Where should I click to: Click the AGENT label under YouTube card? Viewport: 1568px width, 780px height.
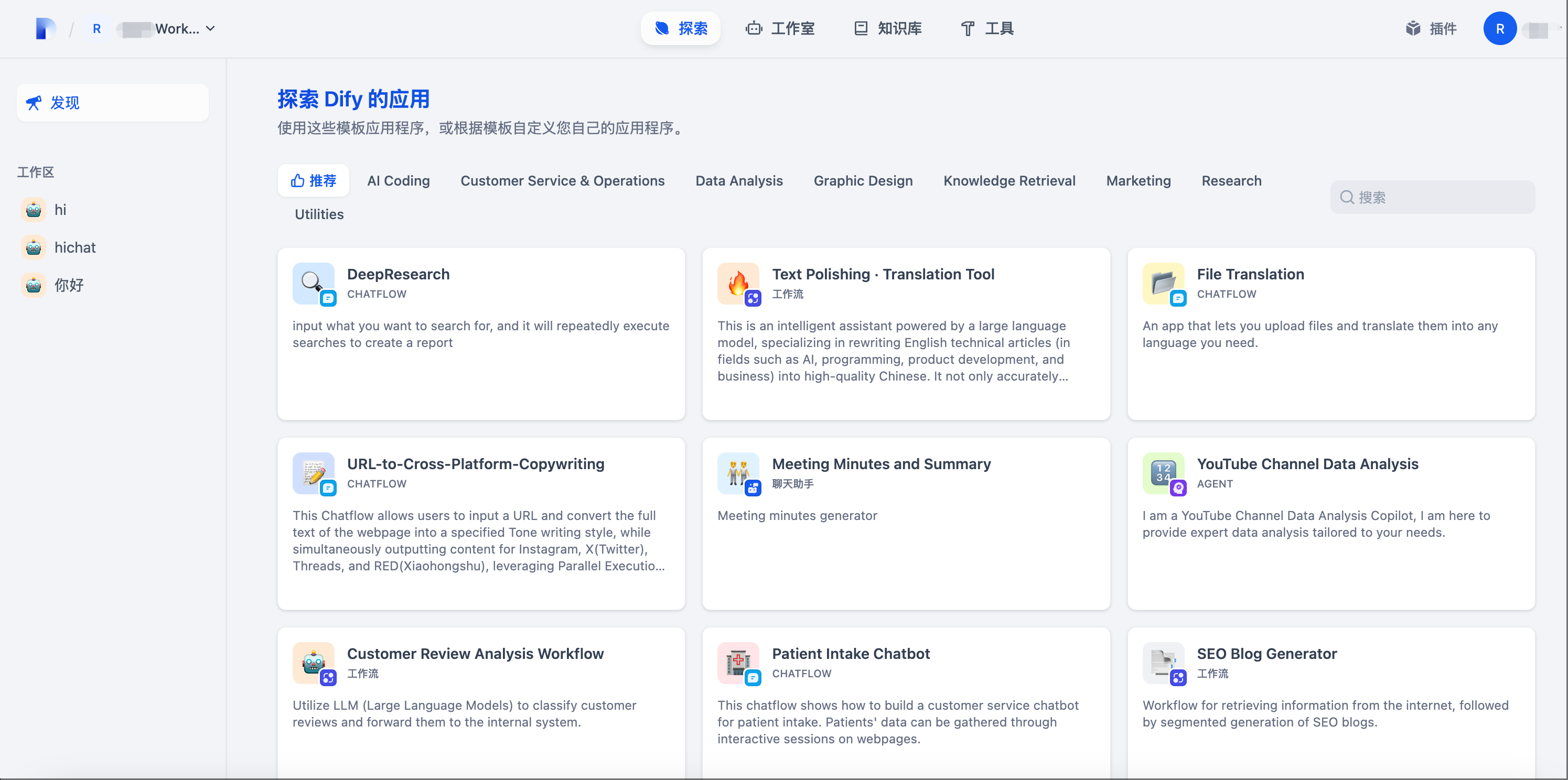tap(1215, 484)
